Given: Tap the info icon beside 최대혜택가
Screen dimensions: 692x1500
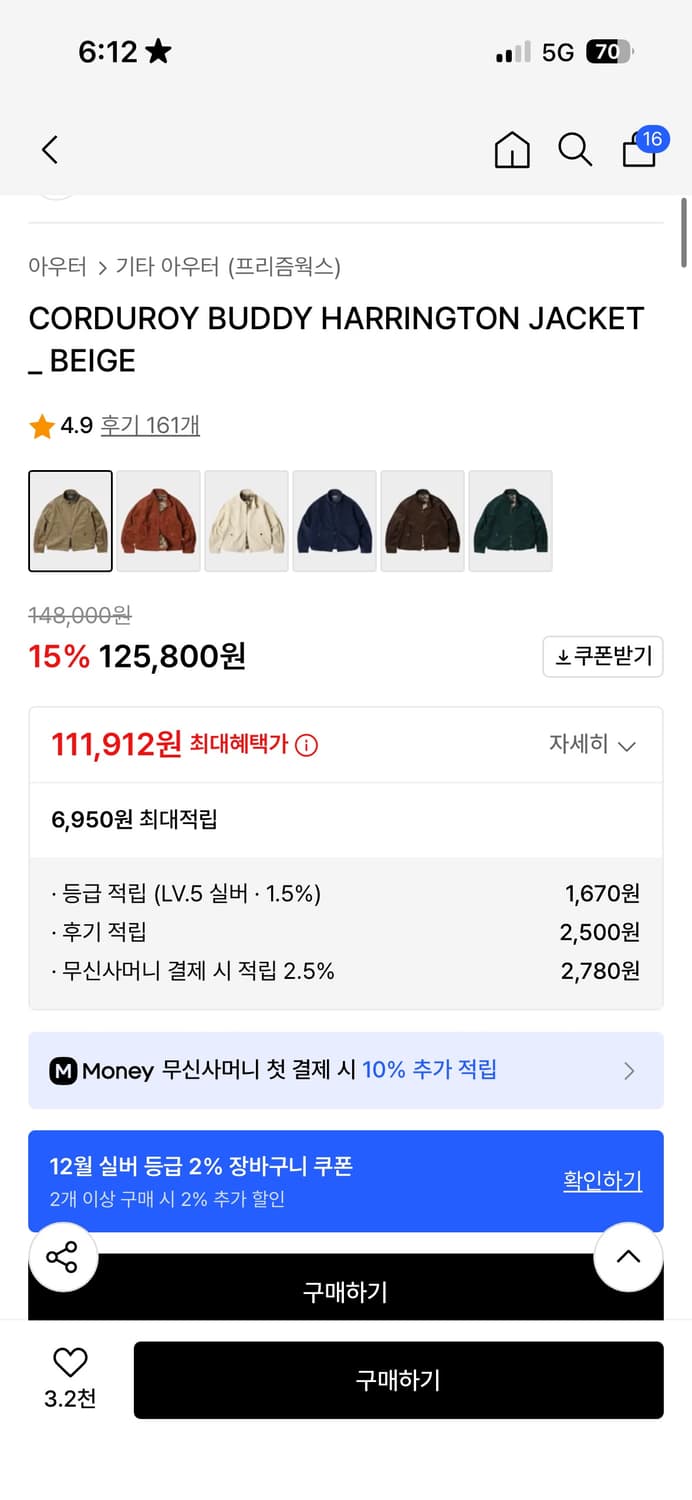Looking at the screenshot, I should pos(305,745).
